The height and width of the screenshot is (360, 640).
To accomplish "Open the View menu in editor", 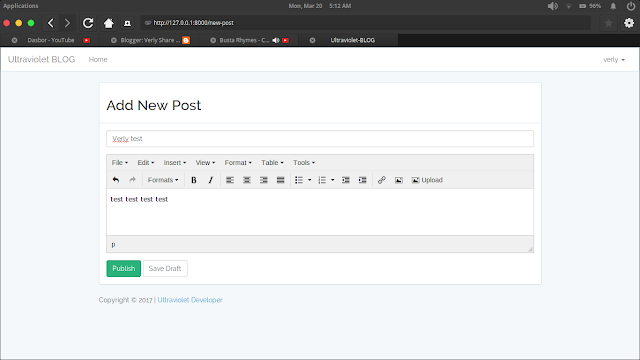I will click(205, 162).
